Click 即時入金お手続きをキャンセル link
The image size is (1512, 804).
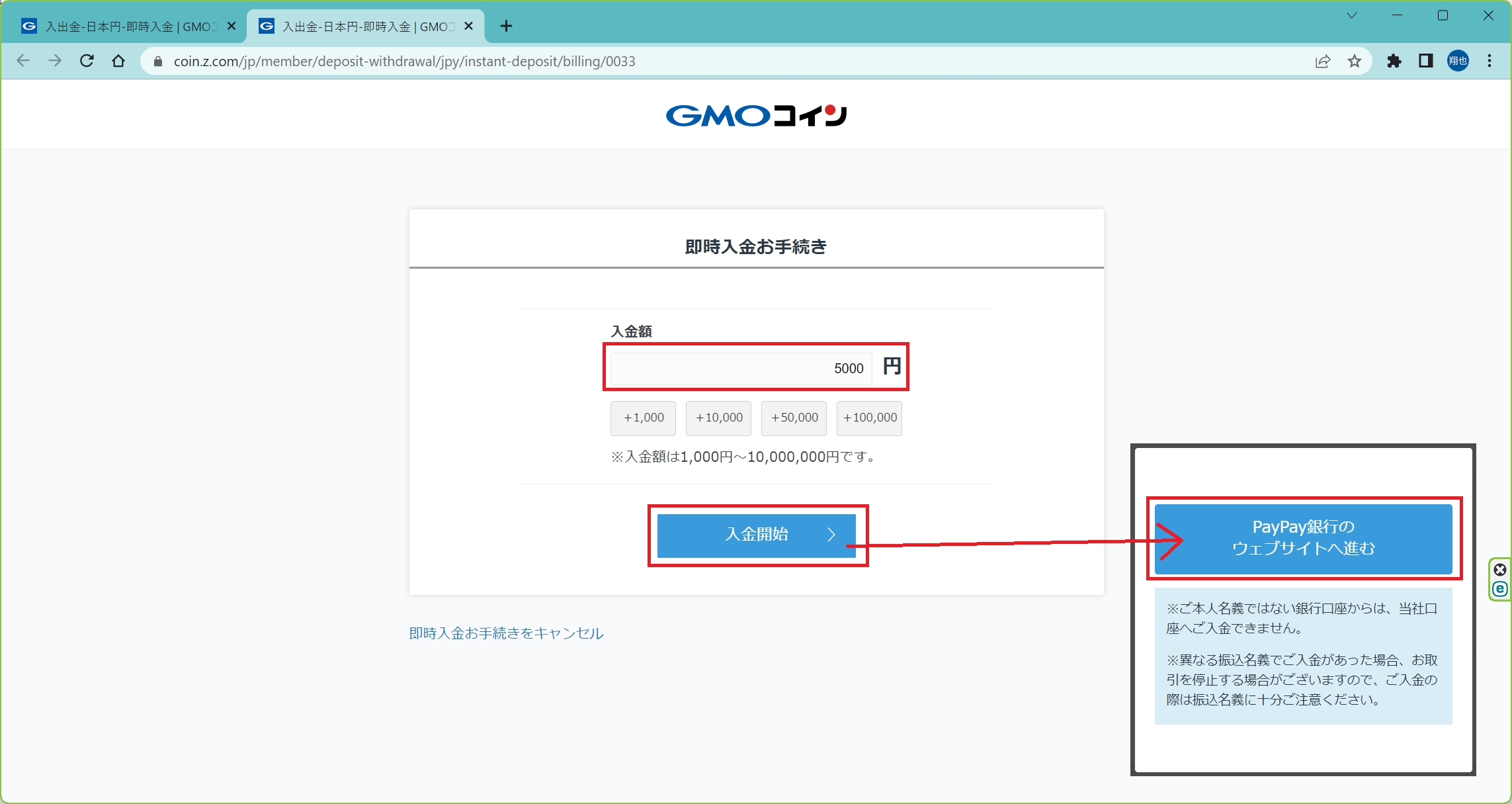506,633
